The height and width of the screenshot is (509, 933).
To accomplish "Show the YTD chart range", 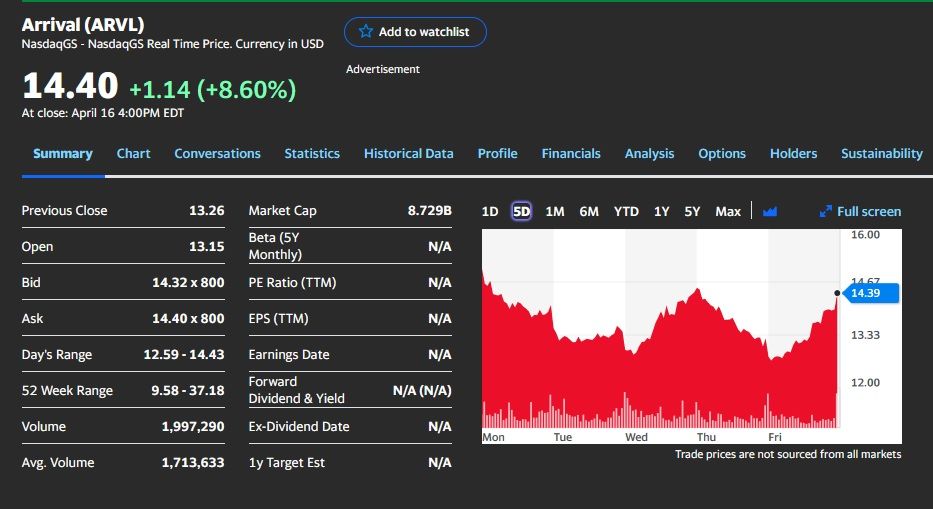I will 626,211.
